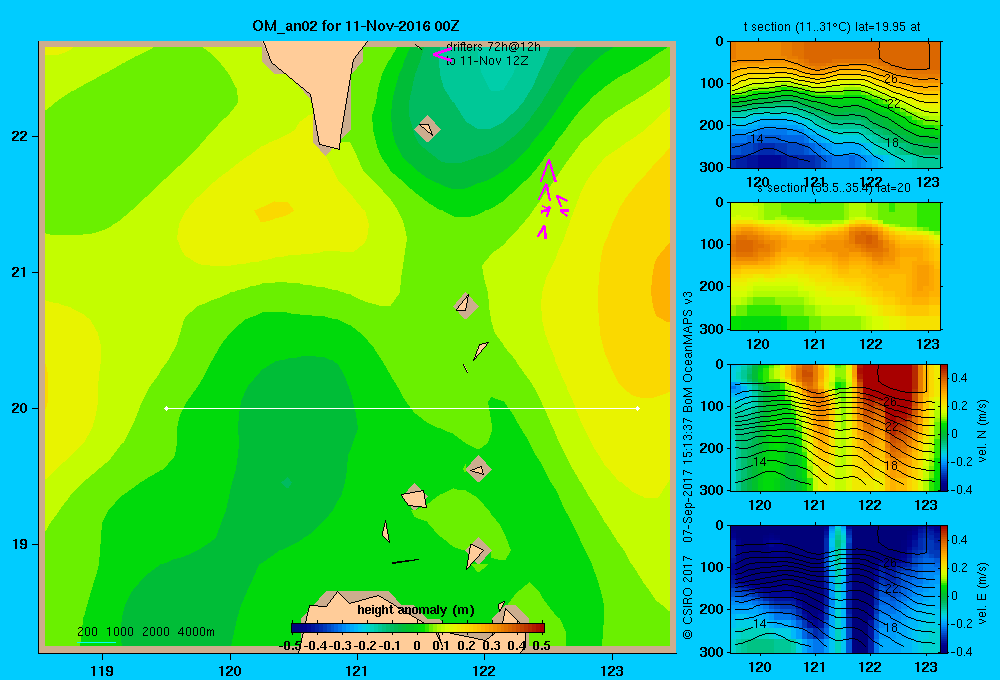Click the latitude label 22 on the map axis

[20, 137]
